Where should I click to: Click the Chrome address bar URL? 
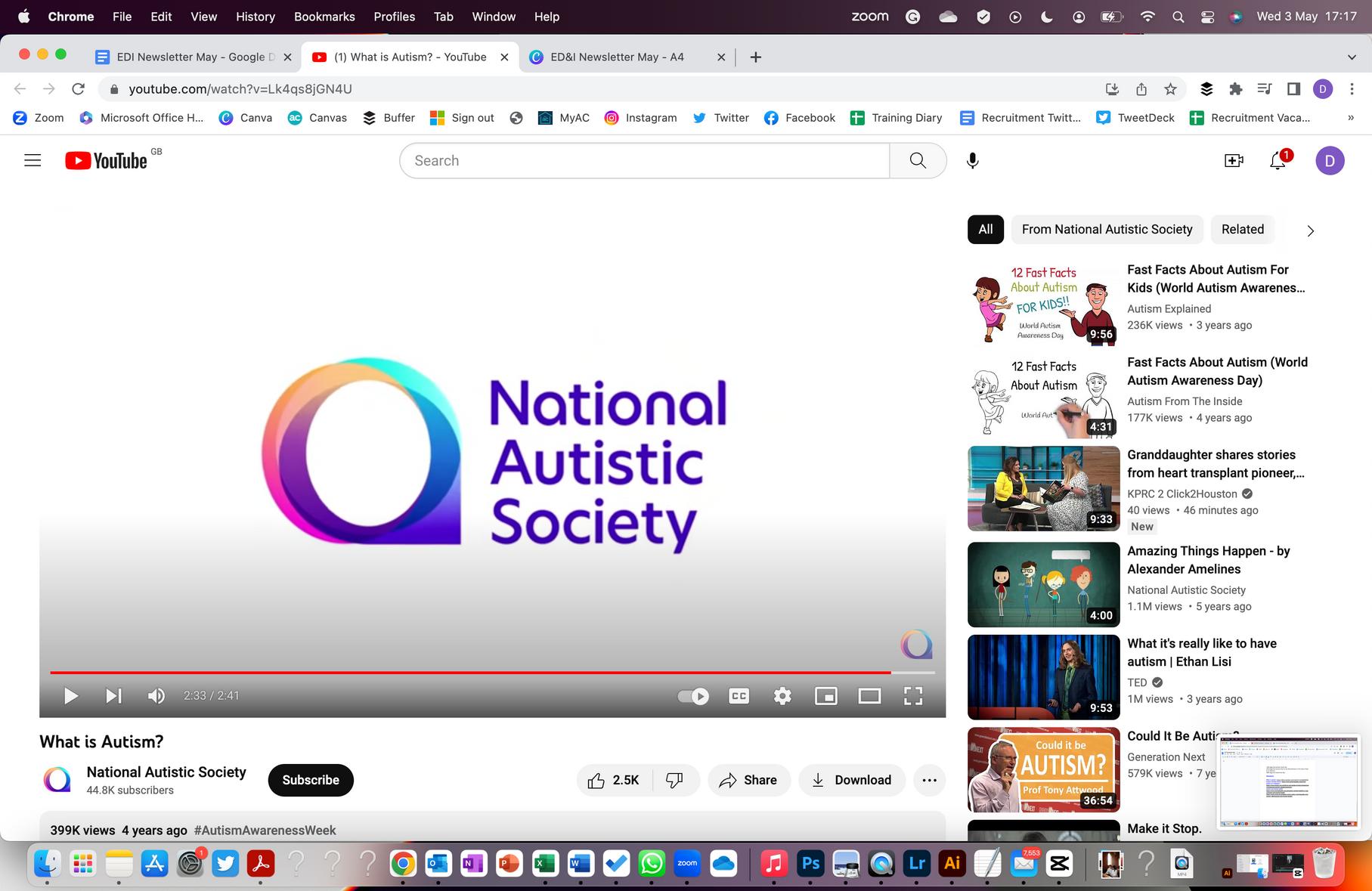pos(240,89)
